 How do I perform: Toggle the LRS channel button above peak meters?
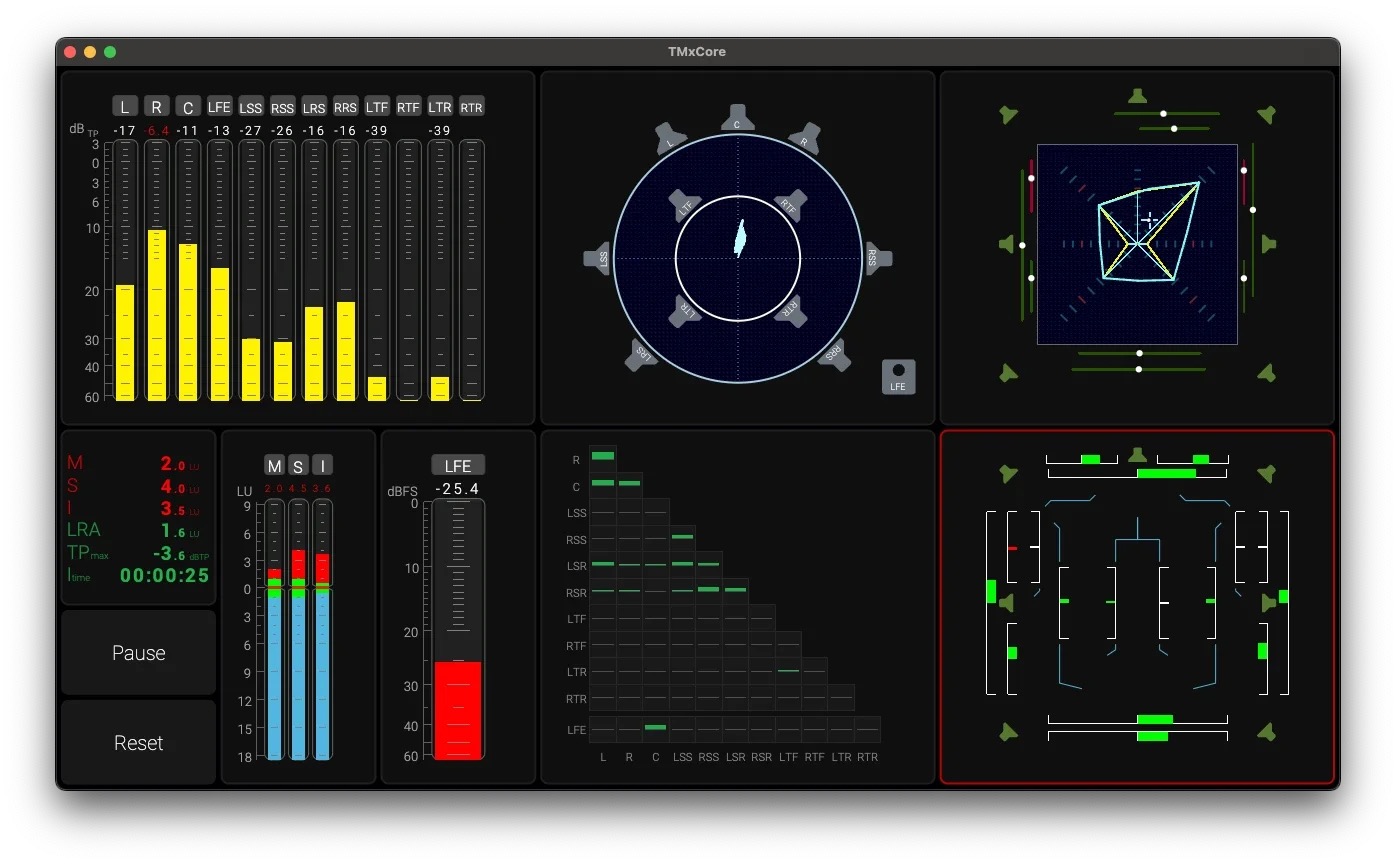click(314, 107)
